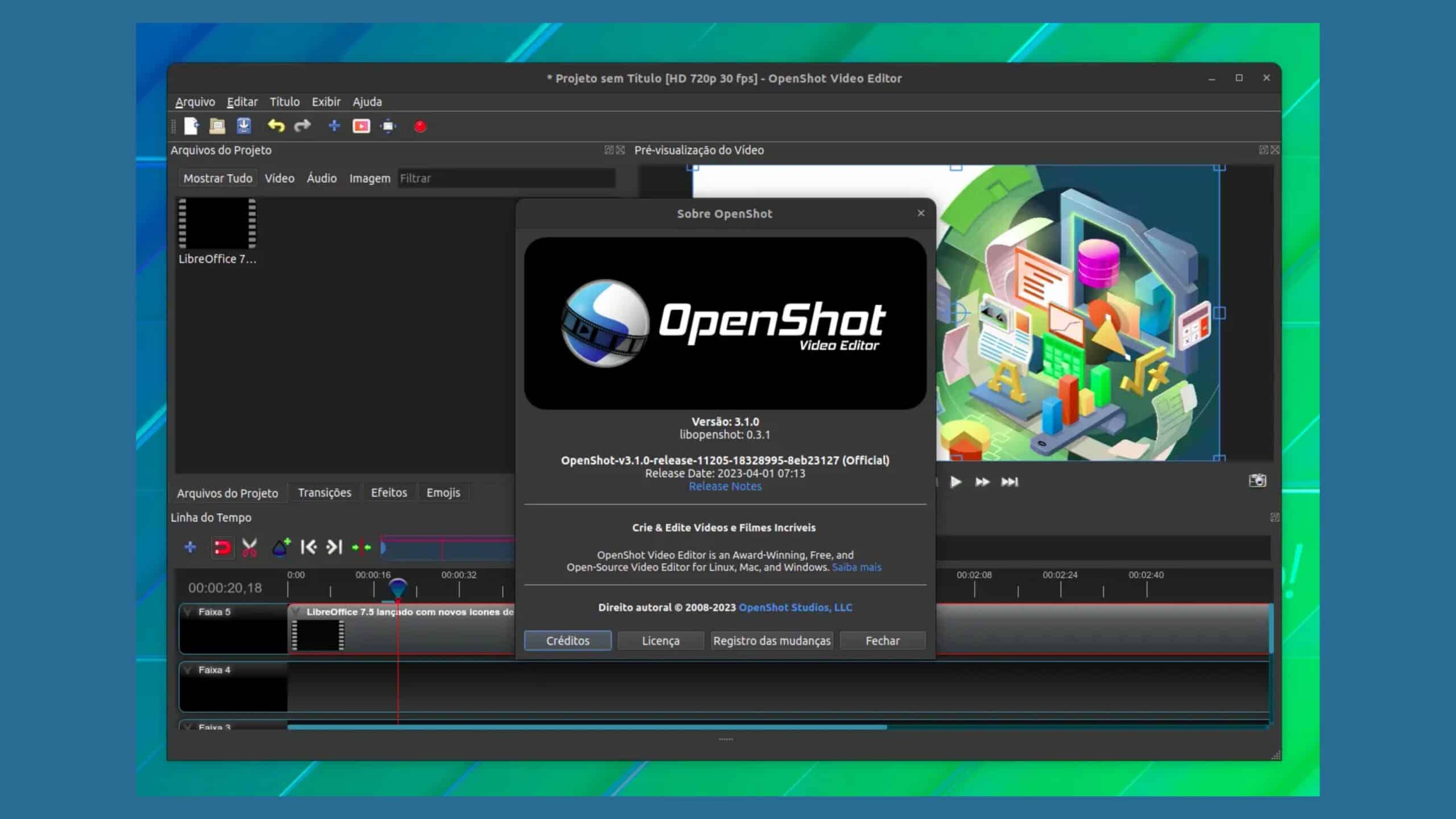Float the Pré-visualização do Vídeo panel

coord(1263,150)
